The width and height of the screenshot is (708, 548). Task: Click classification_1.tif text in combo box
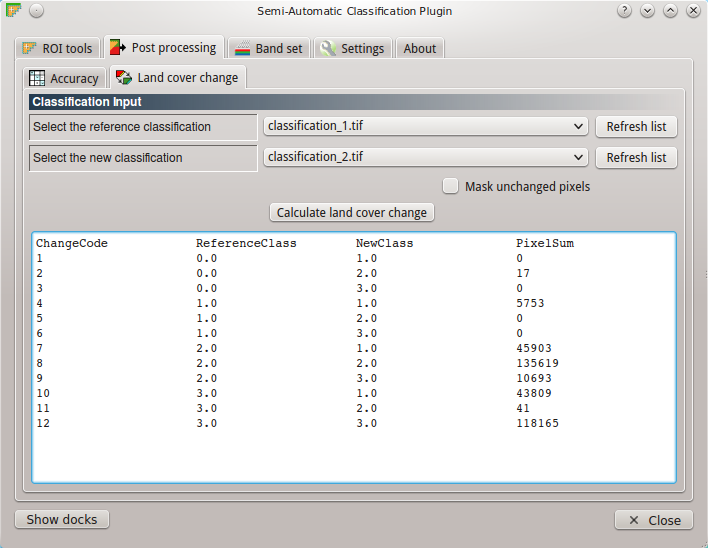coord(315,126)
